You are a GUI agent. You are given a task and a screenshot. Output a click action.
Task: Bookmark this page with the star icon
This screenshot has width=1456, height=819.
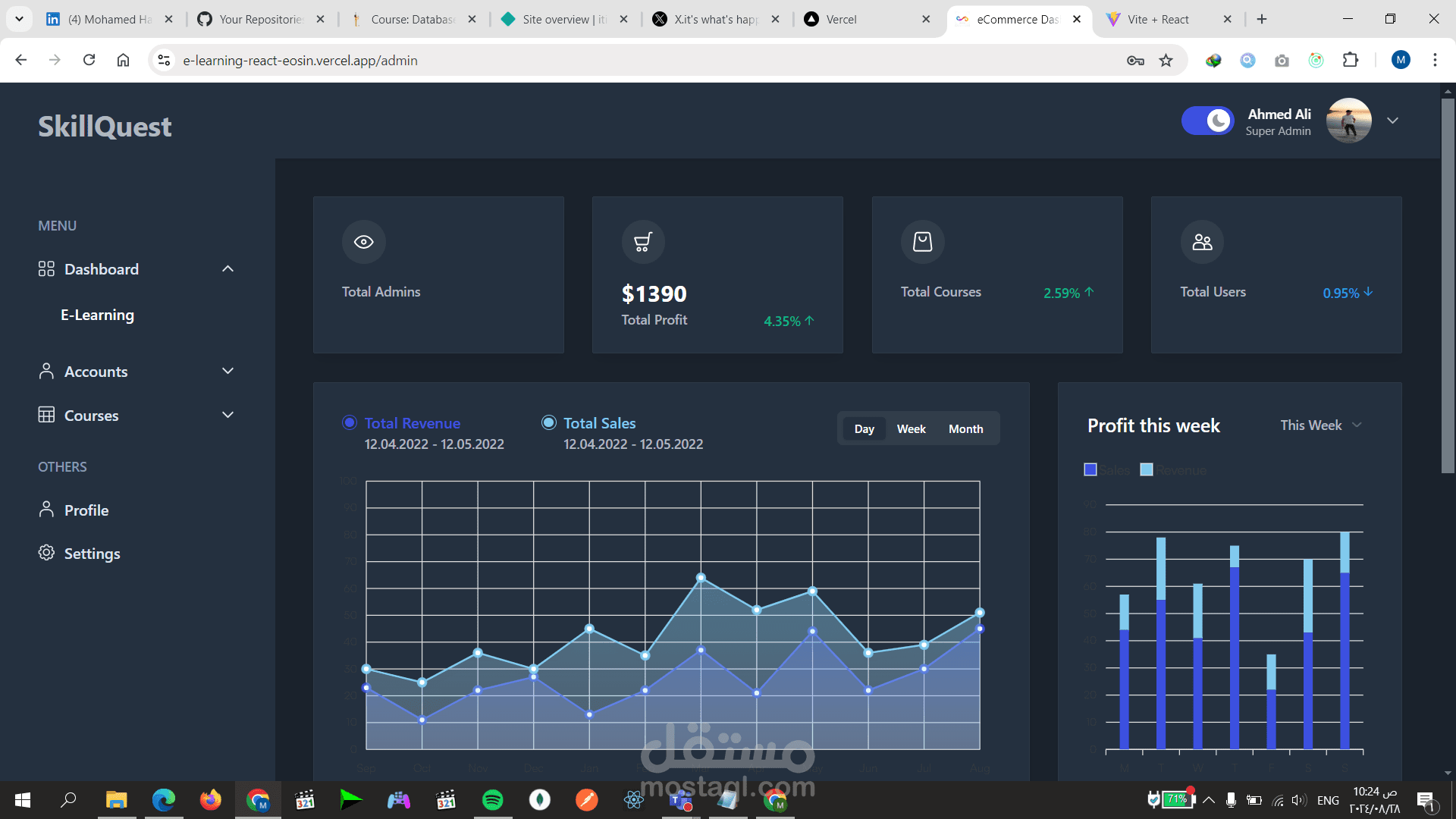tap(1166, 61)
